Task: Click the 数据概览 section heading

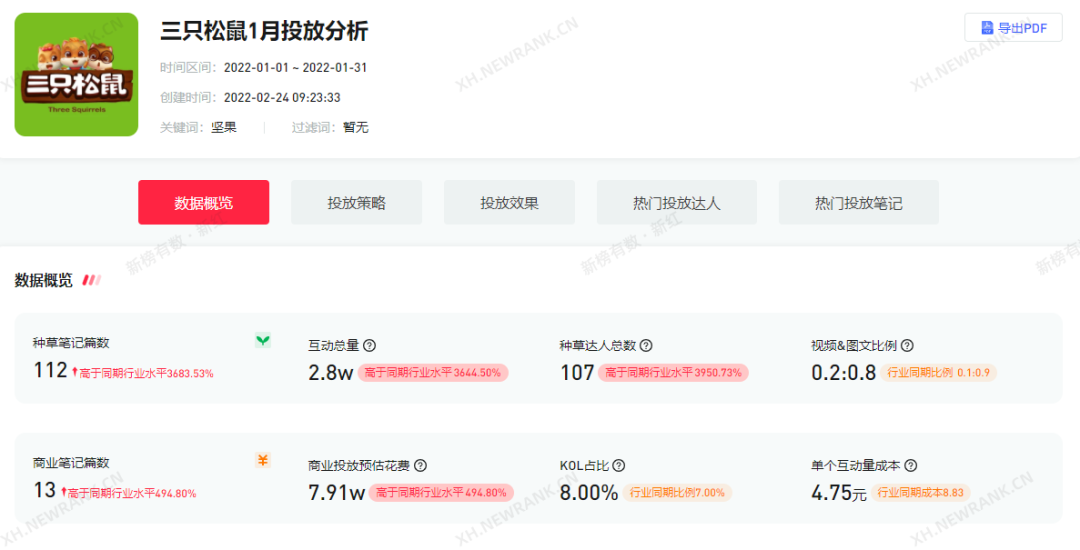Action: [x=43, y=280]
